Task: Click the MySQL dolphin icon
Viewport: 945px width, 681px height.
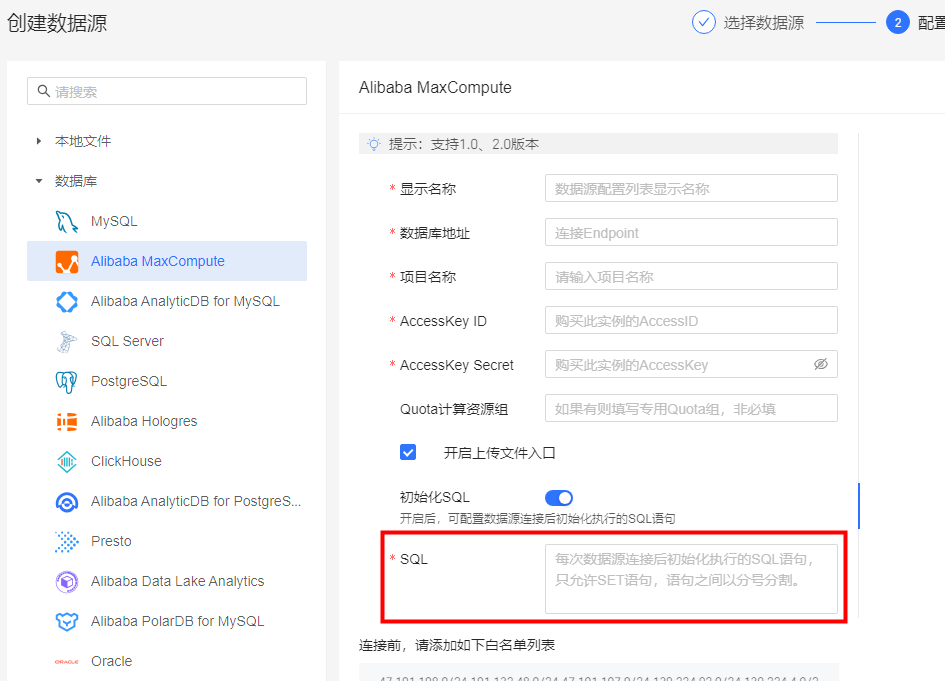Action: (x=67, y=221)
